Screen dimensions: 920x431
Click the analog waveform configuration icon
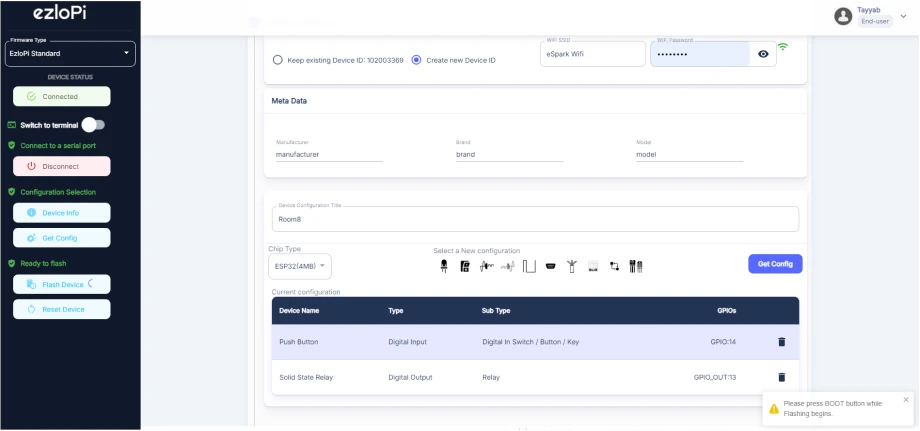pos(486,266)
